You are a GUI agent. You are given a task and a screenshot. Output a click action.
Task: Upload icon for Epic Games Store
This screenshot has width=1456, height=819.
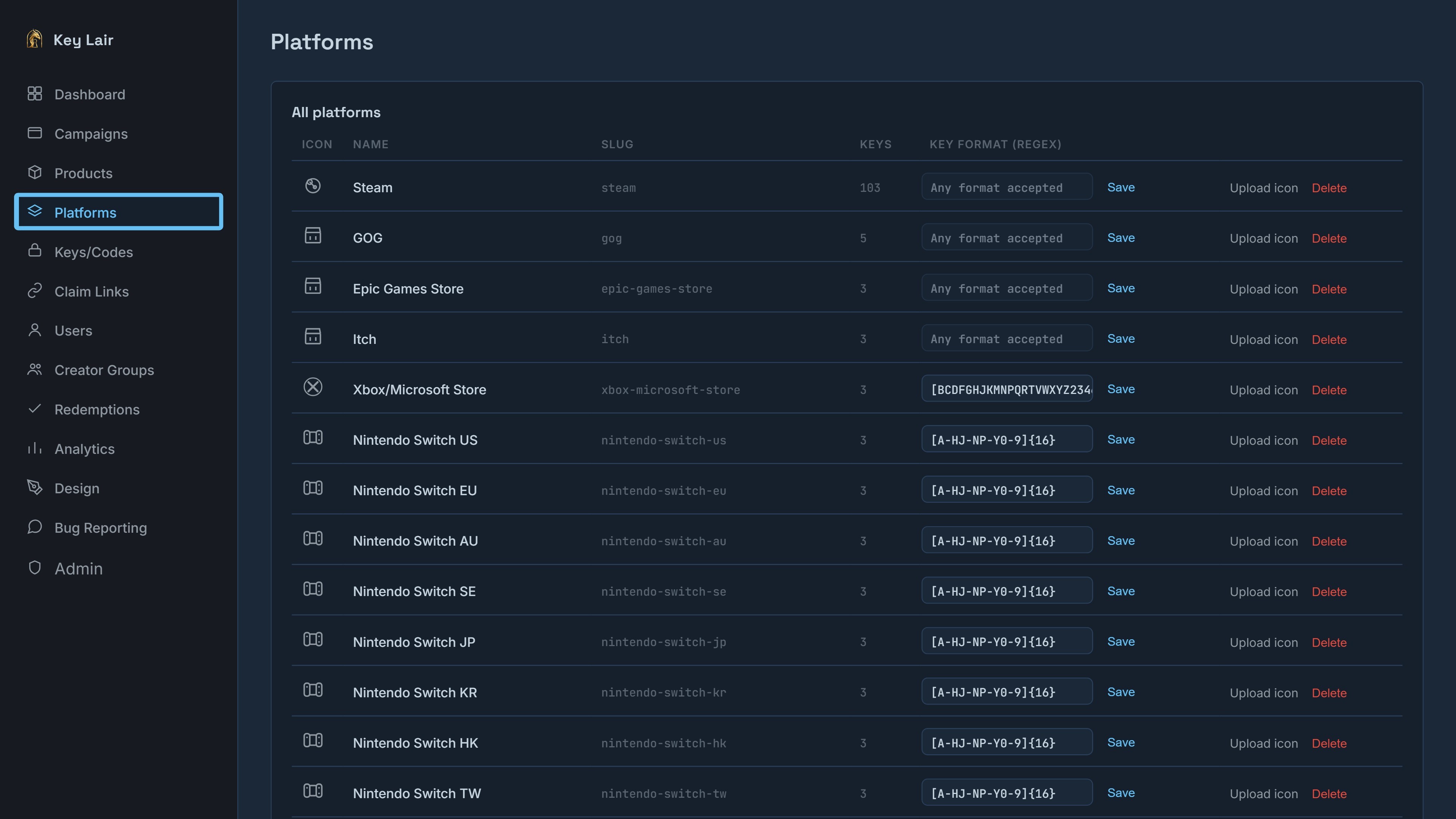(x=1264, y=289)
